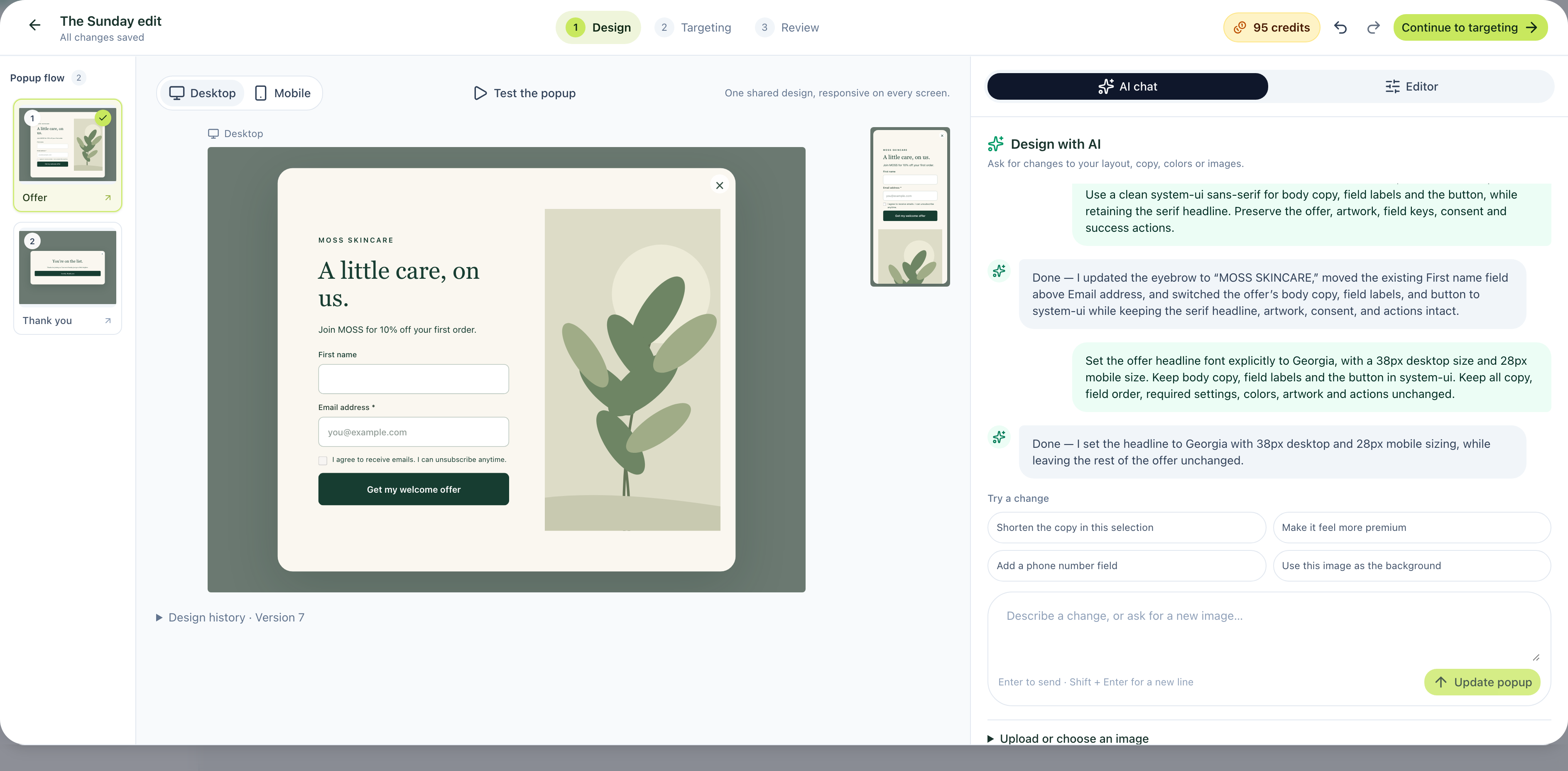This screenshot has width=1568, height=771.
Task: Choose Add a phone number field suggestion
Action: (1126, 566)
